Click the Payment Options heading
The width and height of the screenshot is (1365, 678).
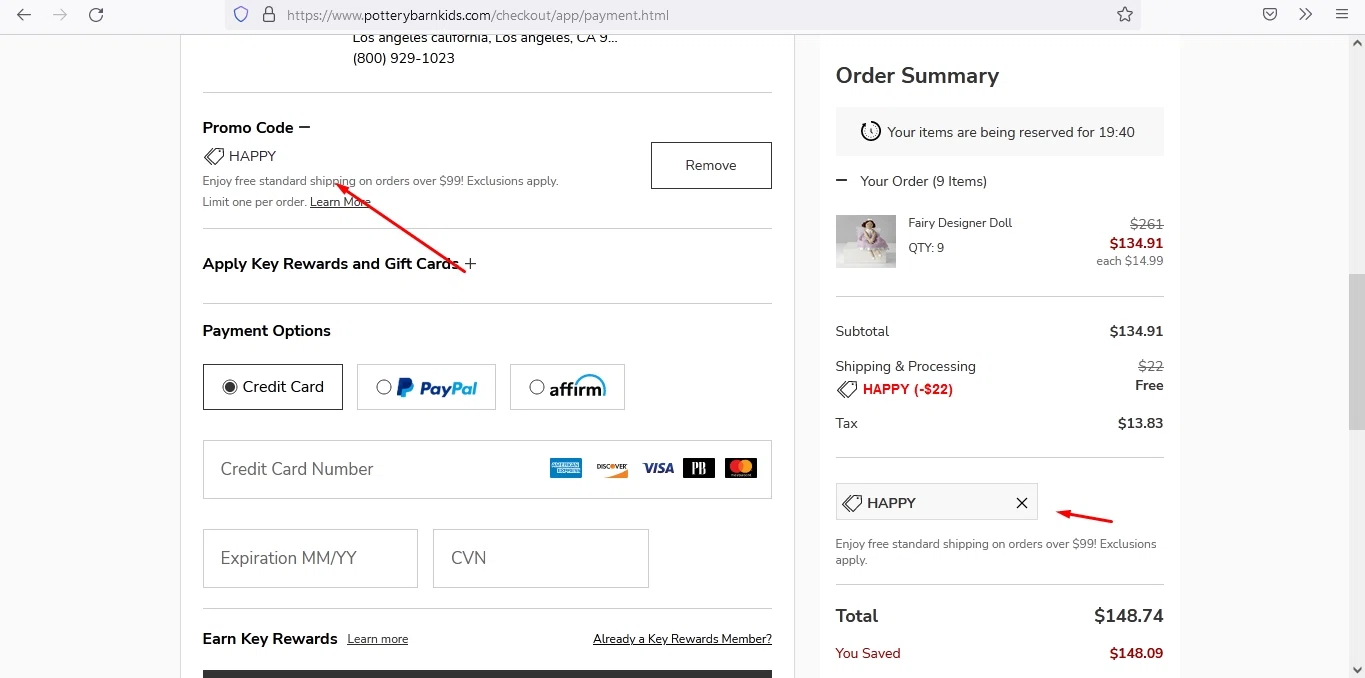(x=267, y=331)
